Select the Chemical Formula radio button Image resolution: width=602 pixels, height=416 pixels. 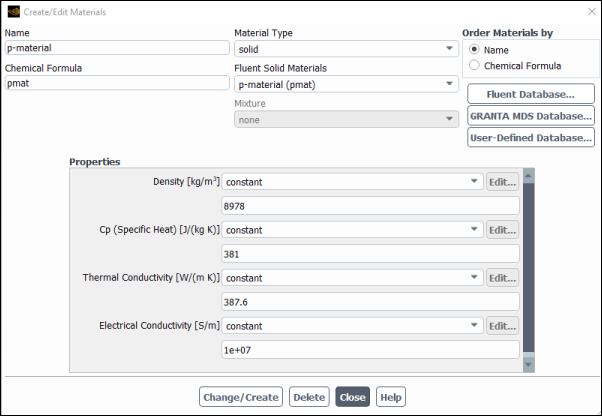pyautogui.click(x=474, y=65)
